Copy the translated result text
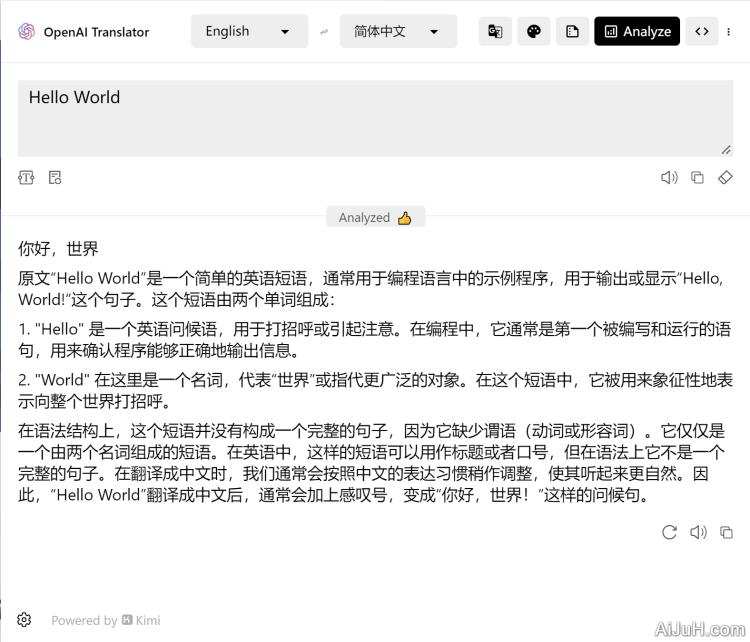 pyautogui.click(x=727, y=532)
